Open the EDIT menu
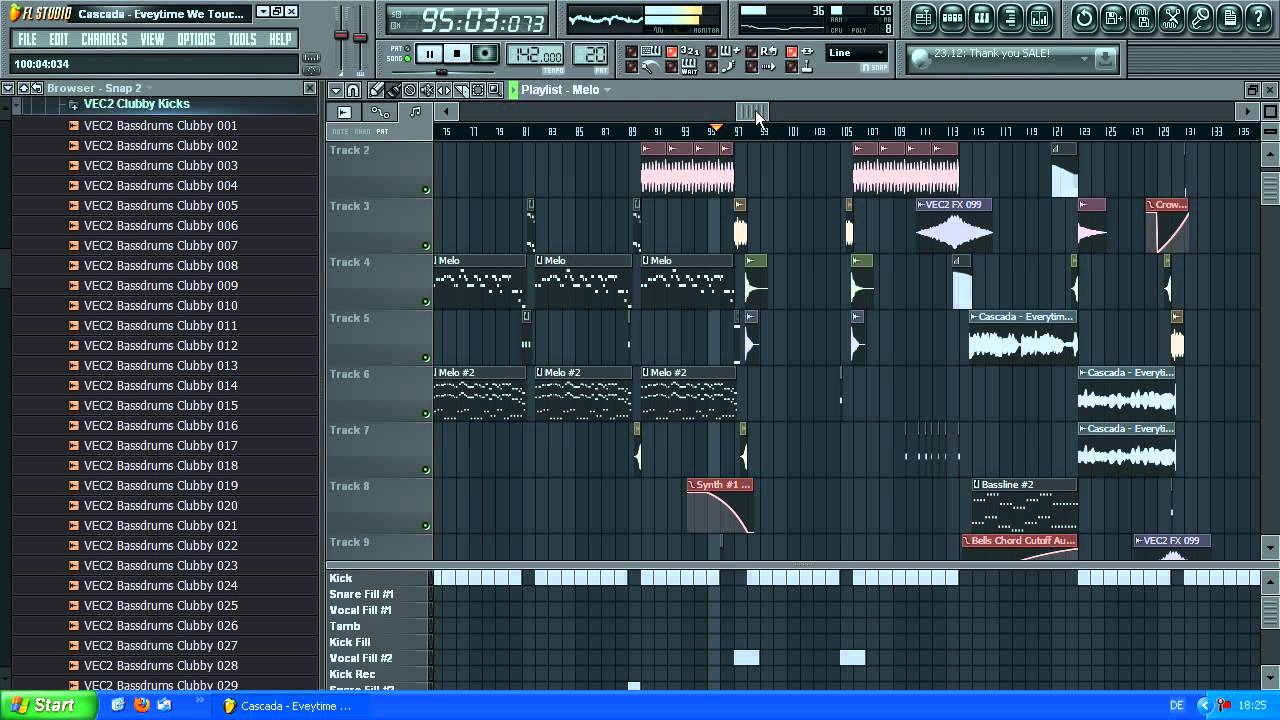The image size is (1280, 720). (x=59, y=39)
